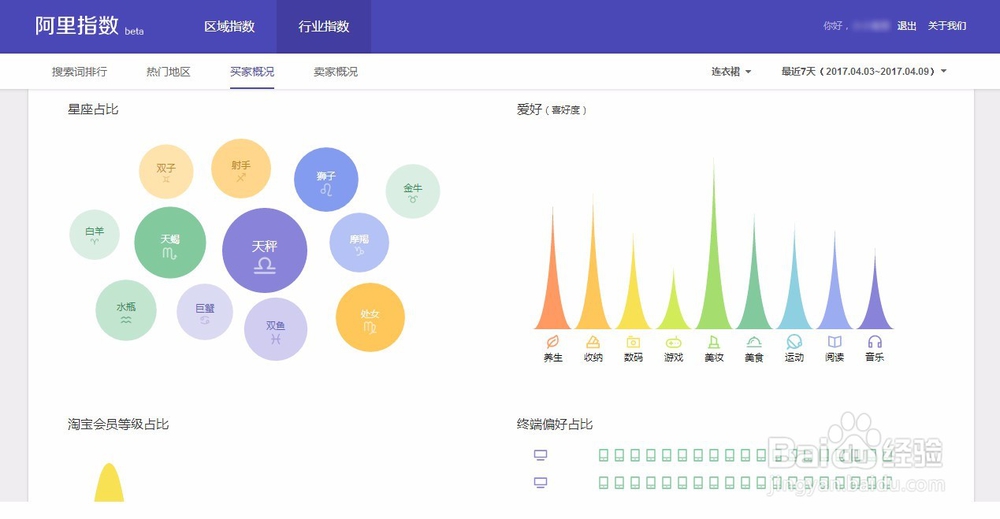Click the 白羊 zodiac bubble

(x=94, y=235)
